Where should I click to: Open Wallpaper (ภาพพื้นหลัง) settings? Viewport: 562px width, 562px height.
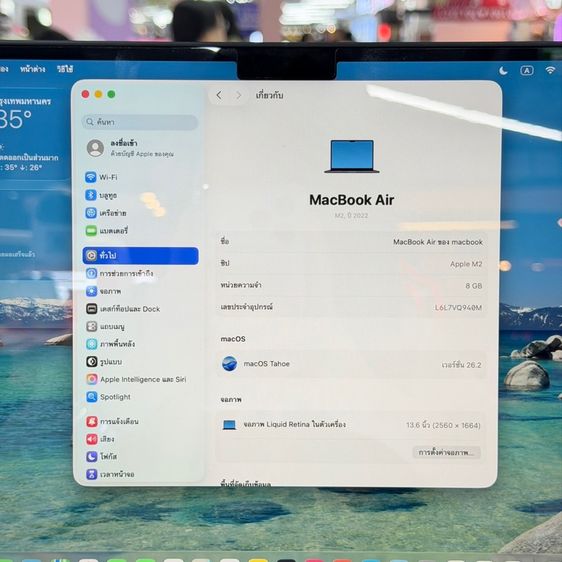[110, 344]
